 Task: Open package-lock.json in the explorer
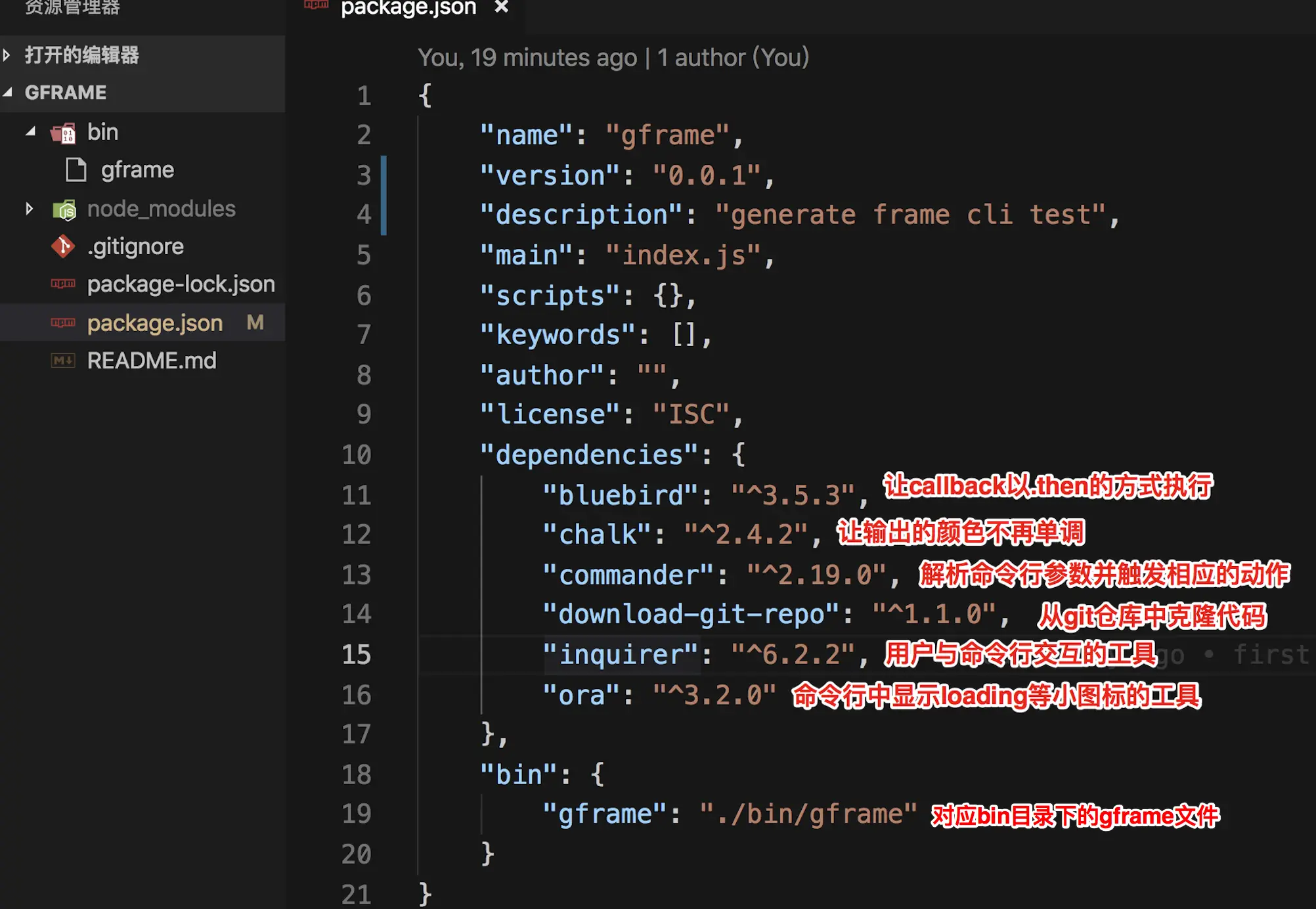point(181,284)
